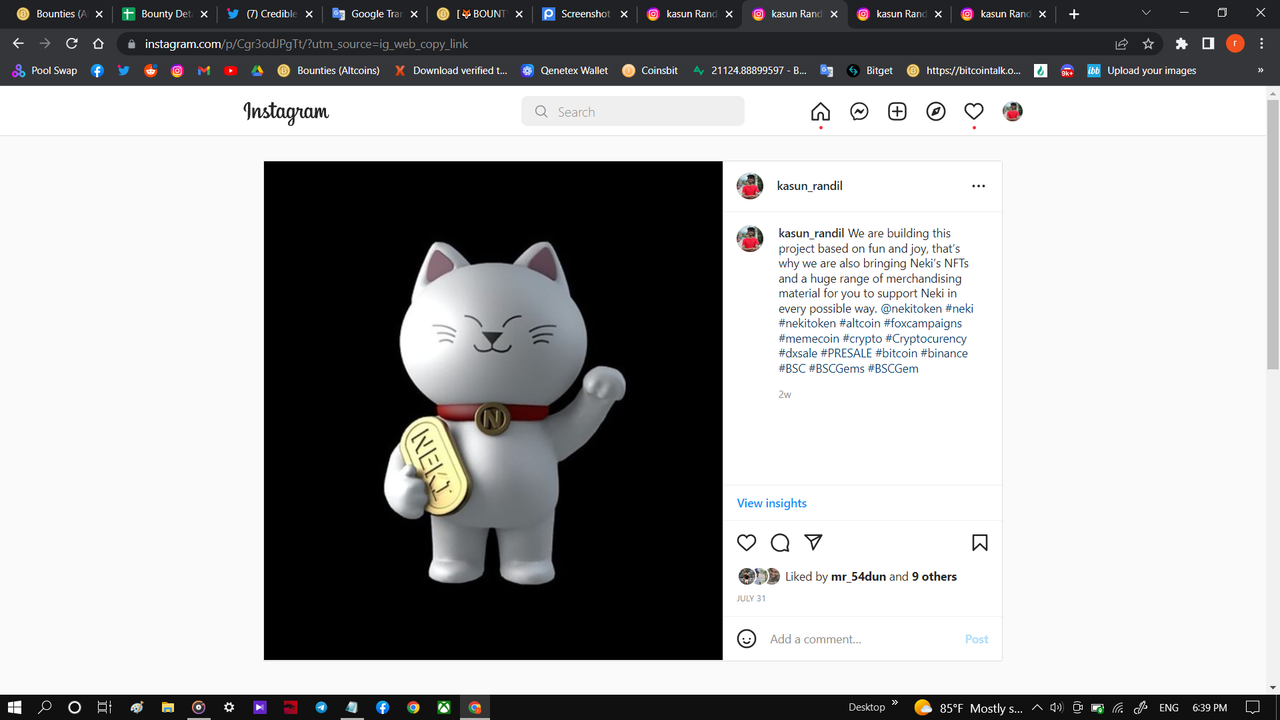Switch to Screenshot browser tab

(585, 14)
